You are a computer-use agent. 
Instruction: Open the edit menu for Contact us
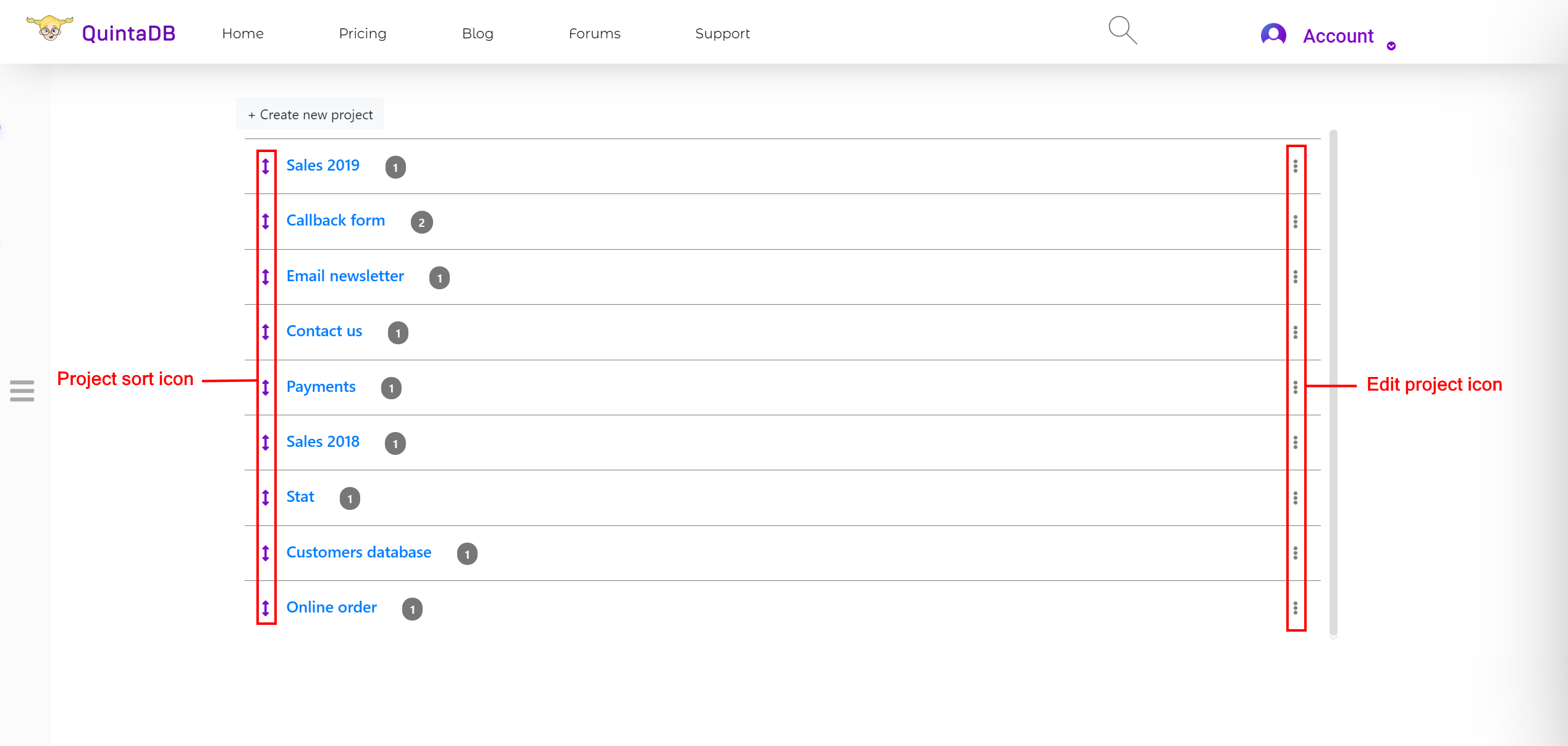1296,332
